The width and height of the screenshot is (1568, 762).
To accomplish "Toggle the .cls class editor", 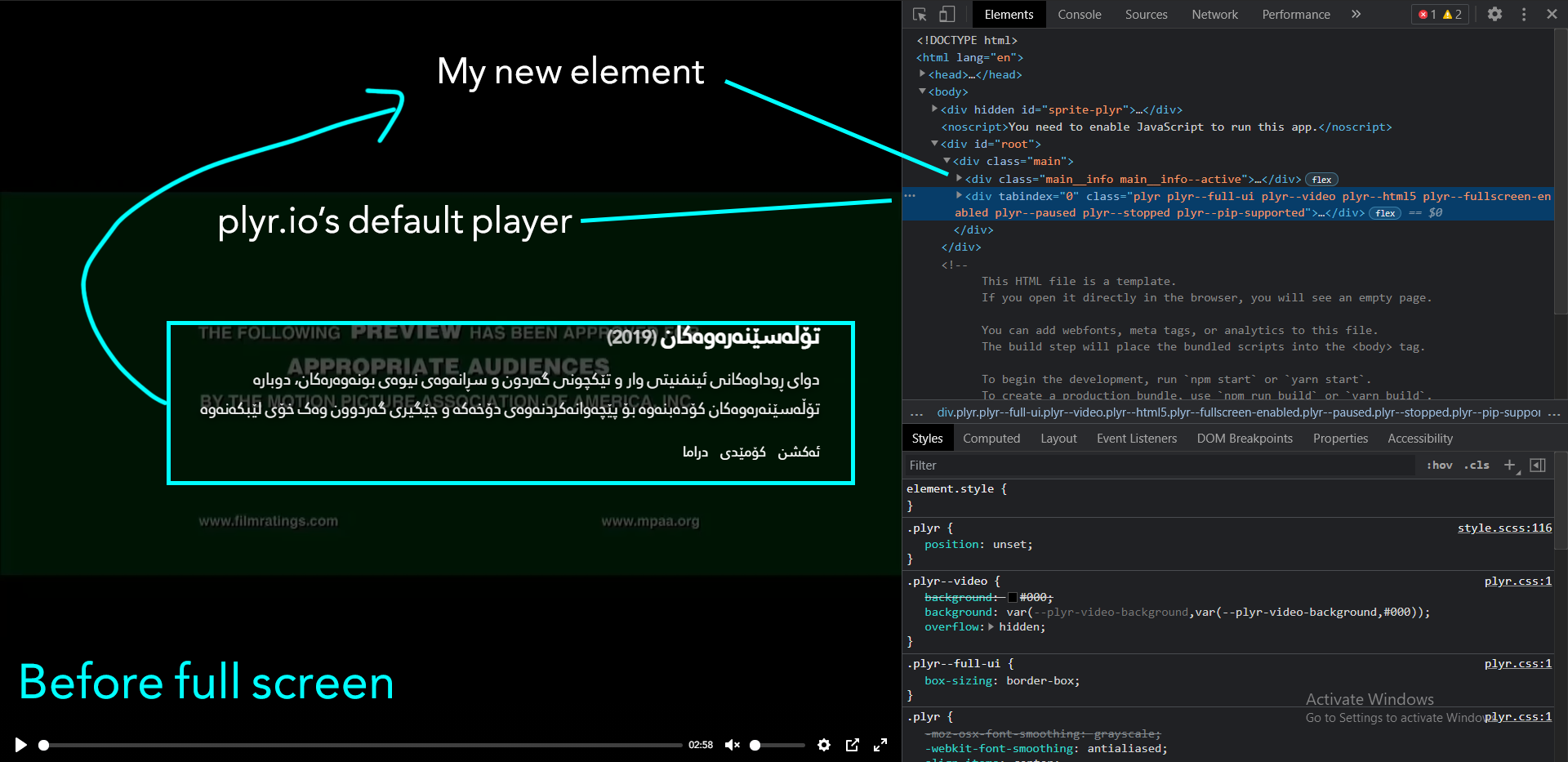I will [x=1477, y=466].
